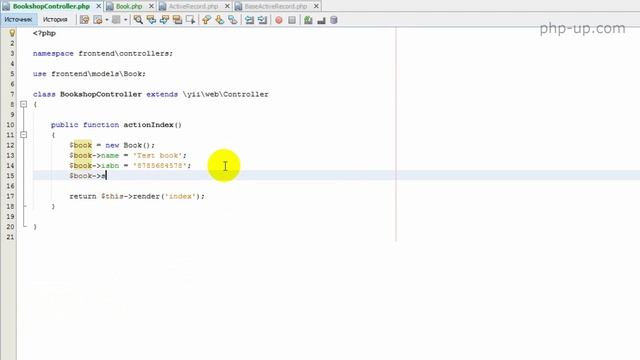This screenshot has height=360, width=640.
Task: Close the BookshopController.php tab
Action: point(98,7)
